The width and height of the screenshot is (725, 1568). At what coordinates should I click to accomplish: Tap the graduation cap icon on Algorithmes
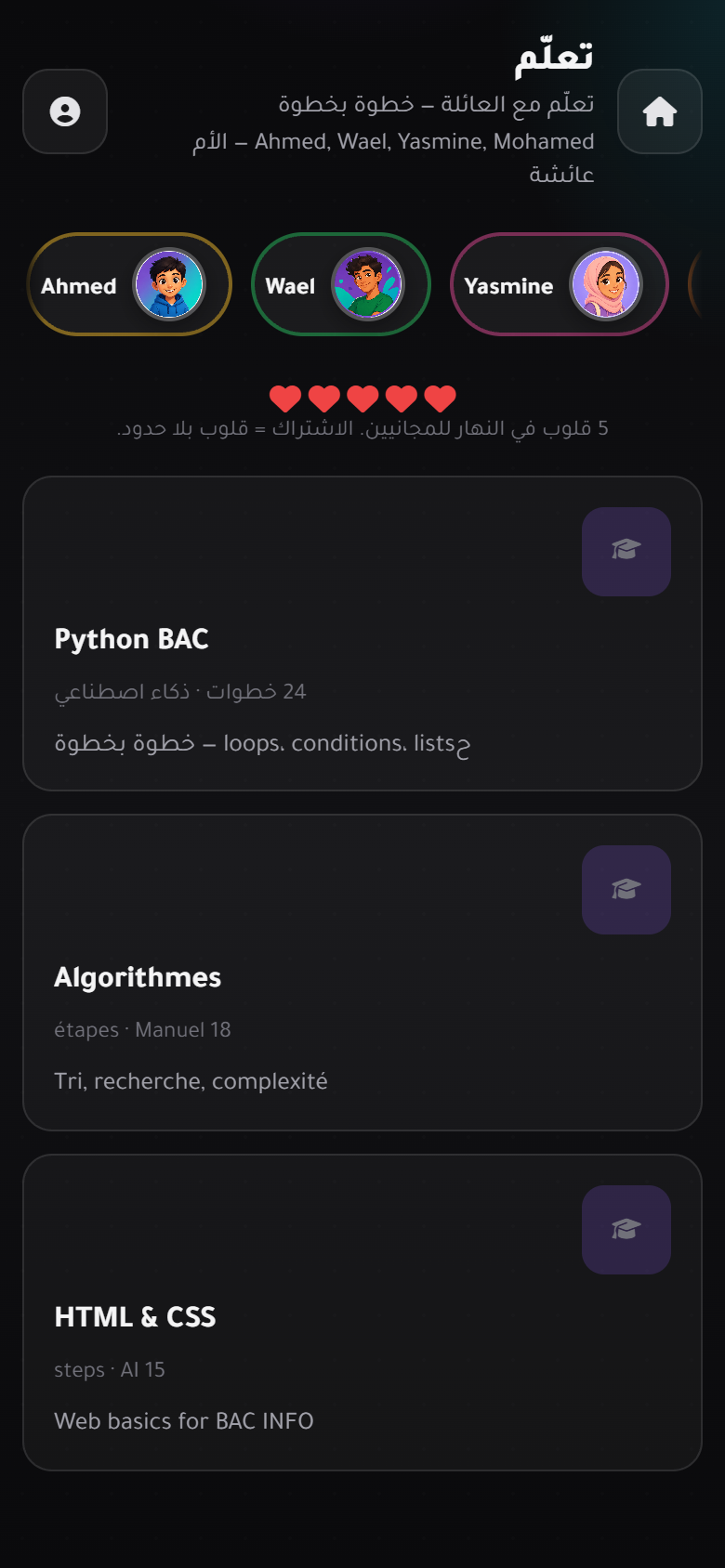(626, 890)
